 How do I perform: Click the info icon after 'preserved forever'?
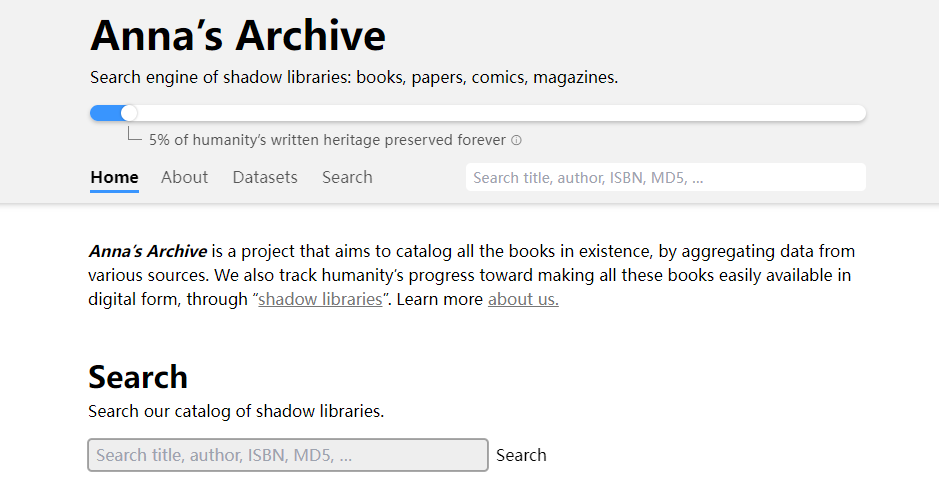pos(516,141)
